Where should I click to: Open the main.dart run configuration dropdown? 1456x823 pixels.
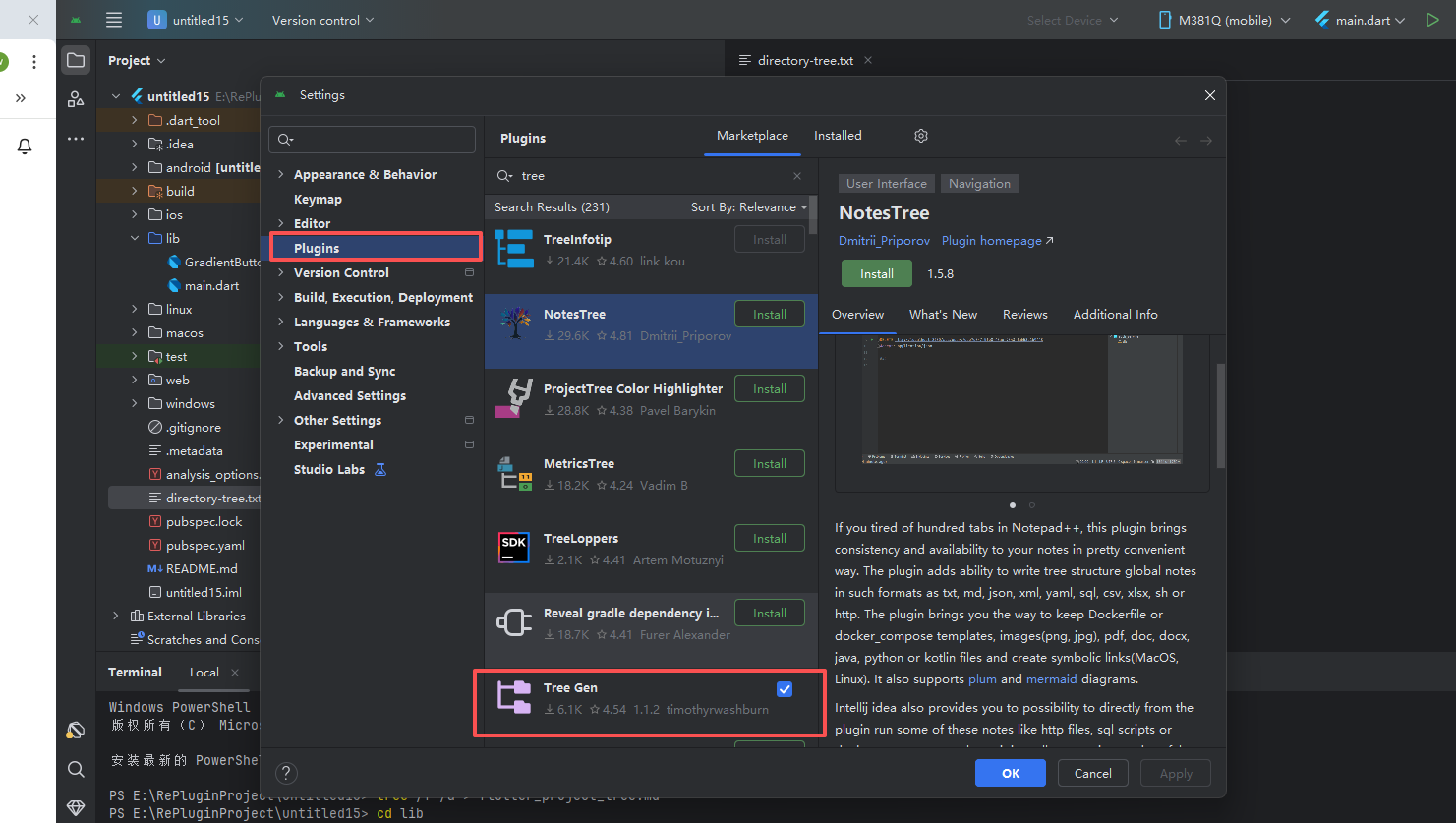[1361, 20]
